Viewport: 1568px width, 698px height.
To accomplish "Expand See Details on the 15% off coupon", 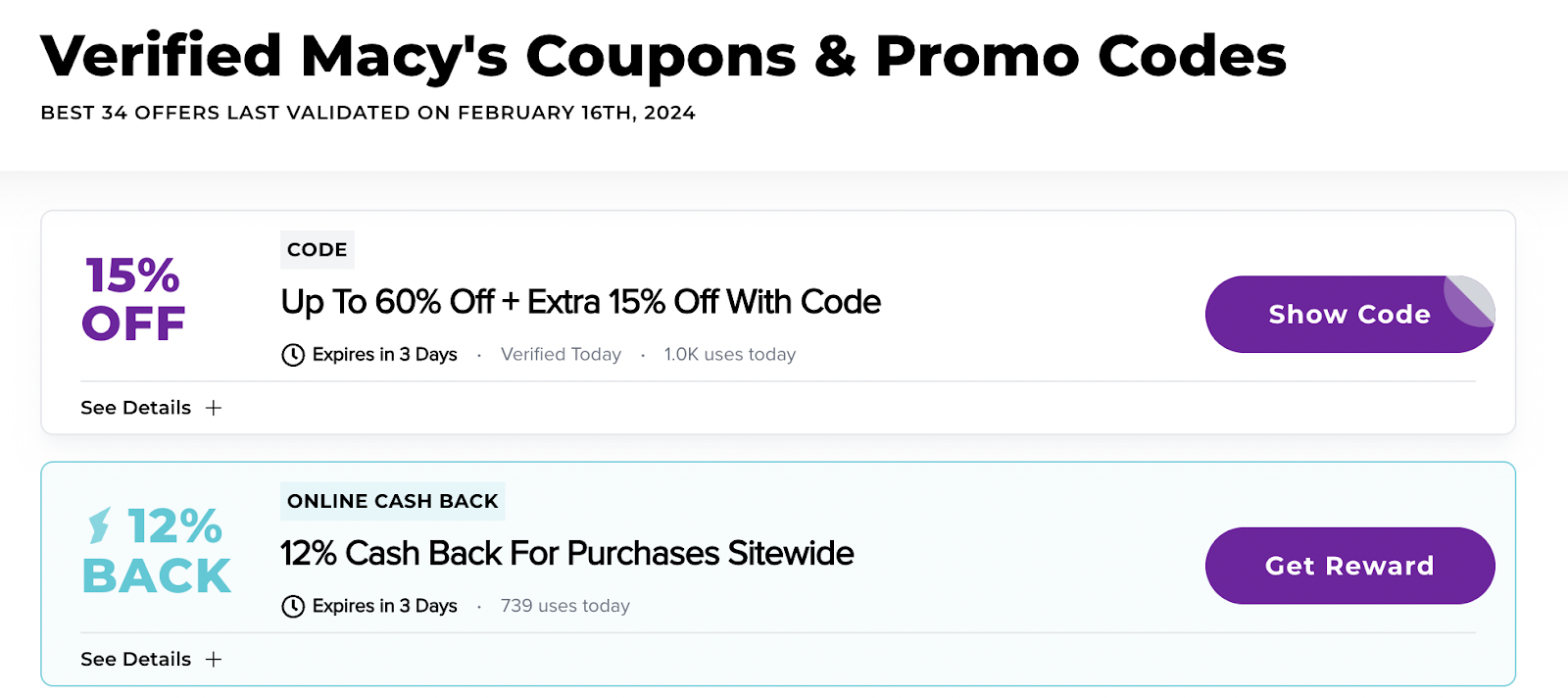I will pyautogui.click(x=135, y=407).
